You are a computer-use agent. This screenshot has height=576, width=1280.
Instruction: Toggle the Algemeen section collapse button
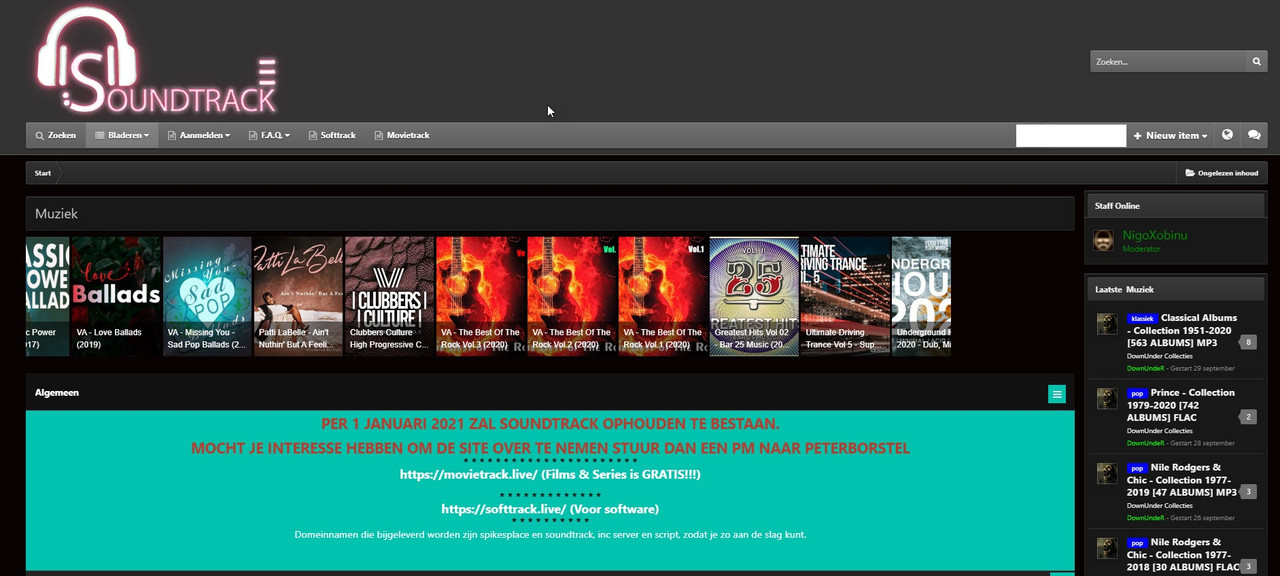1057,394
